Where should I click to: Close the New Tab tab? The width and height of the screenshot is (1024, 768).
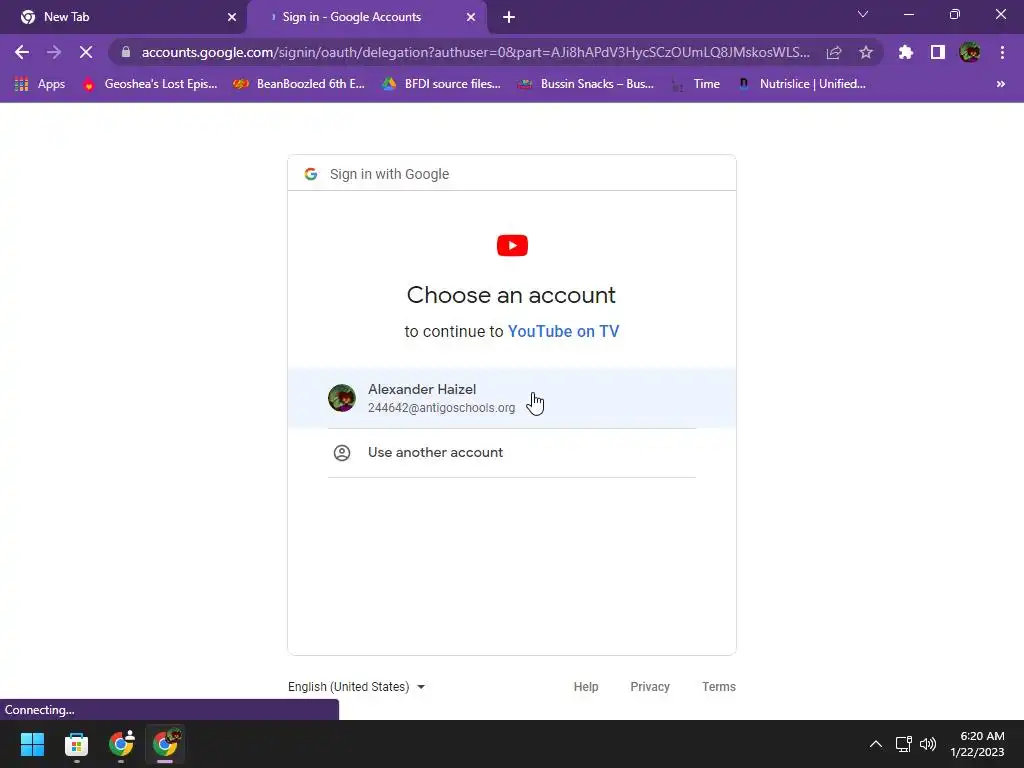pyautogui.click(x=232, y=17)
